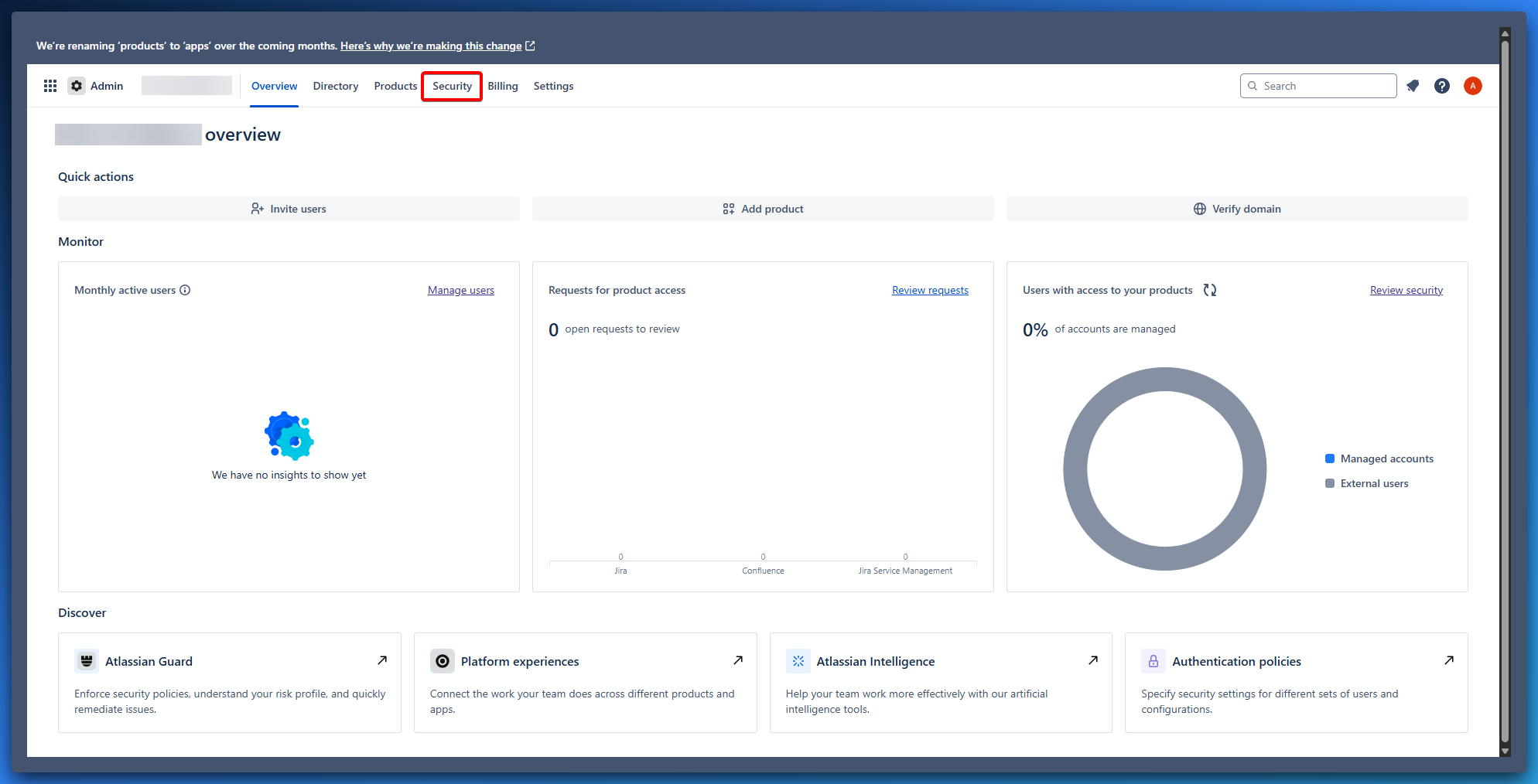Click the 'We have no insights to show yet' text
Screen dimensions: 1538x784
click(289, 475)
